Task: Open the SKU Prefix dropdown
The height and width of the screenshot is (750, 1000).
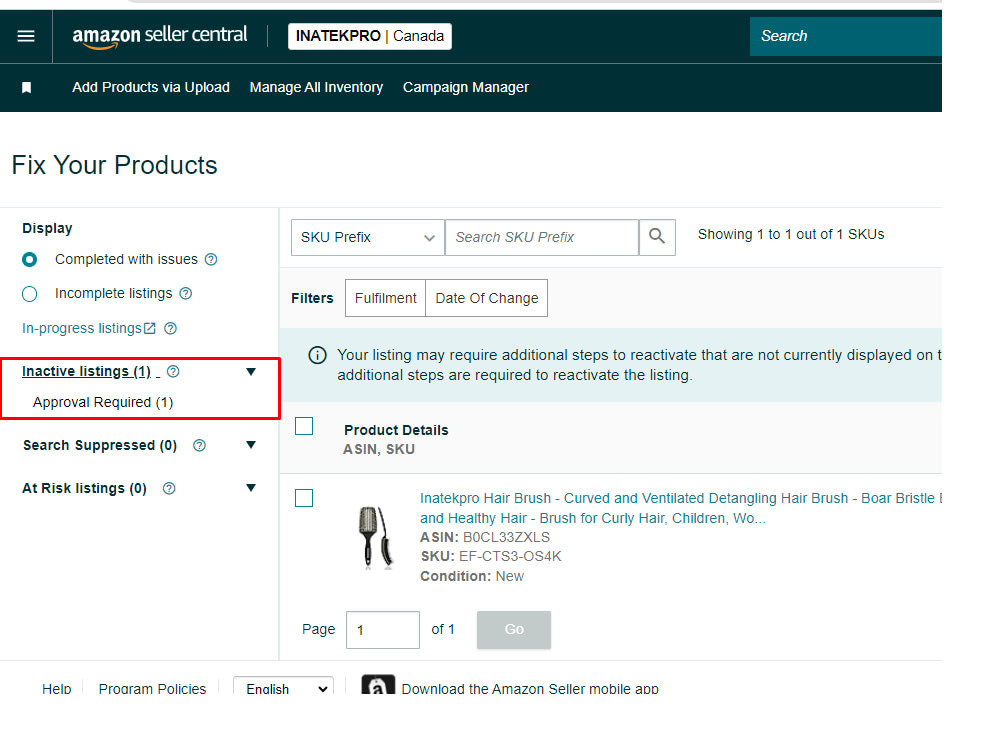Action: (367, 237)
